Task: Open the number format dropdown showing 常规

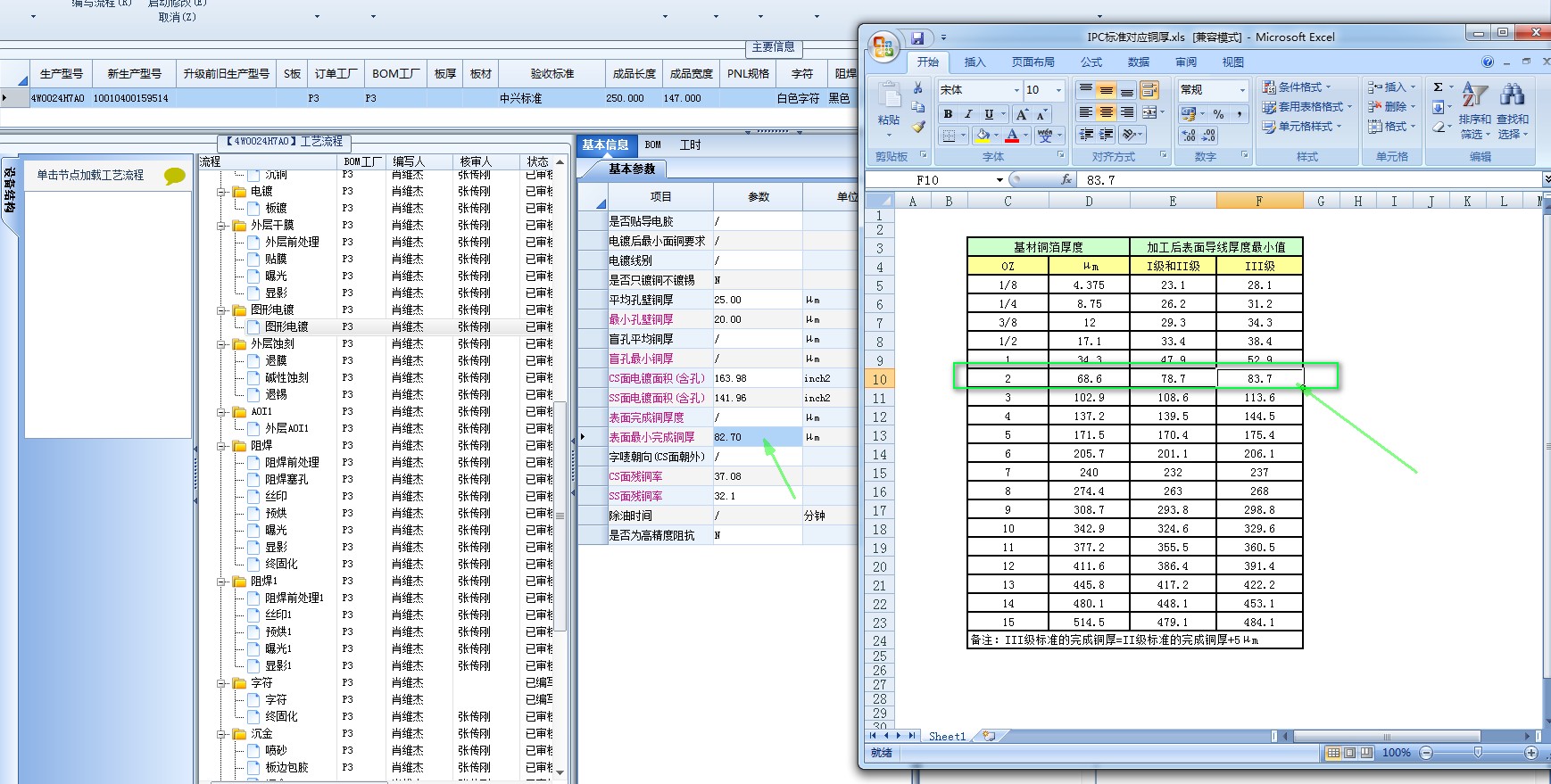Action: pyautogui.click(x=1213, y=90)
